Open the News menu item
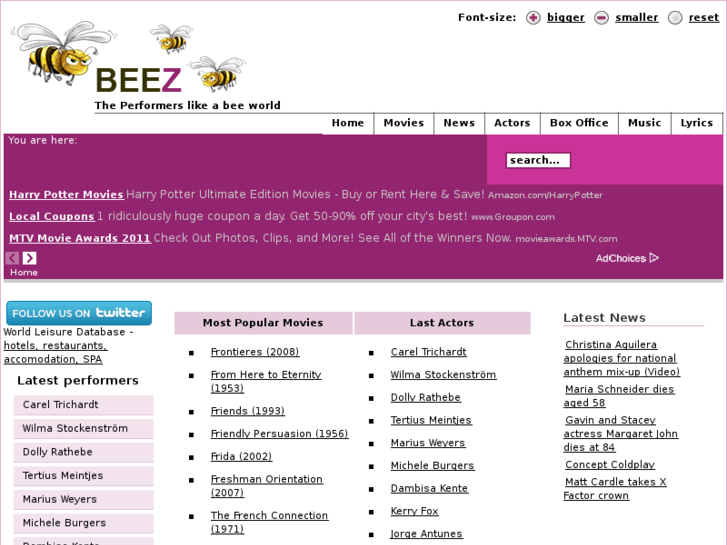 (459, 123)
